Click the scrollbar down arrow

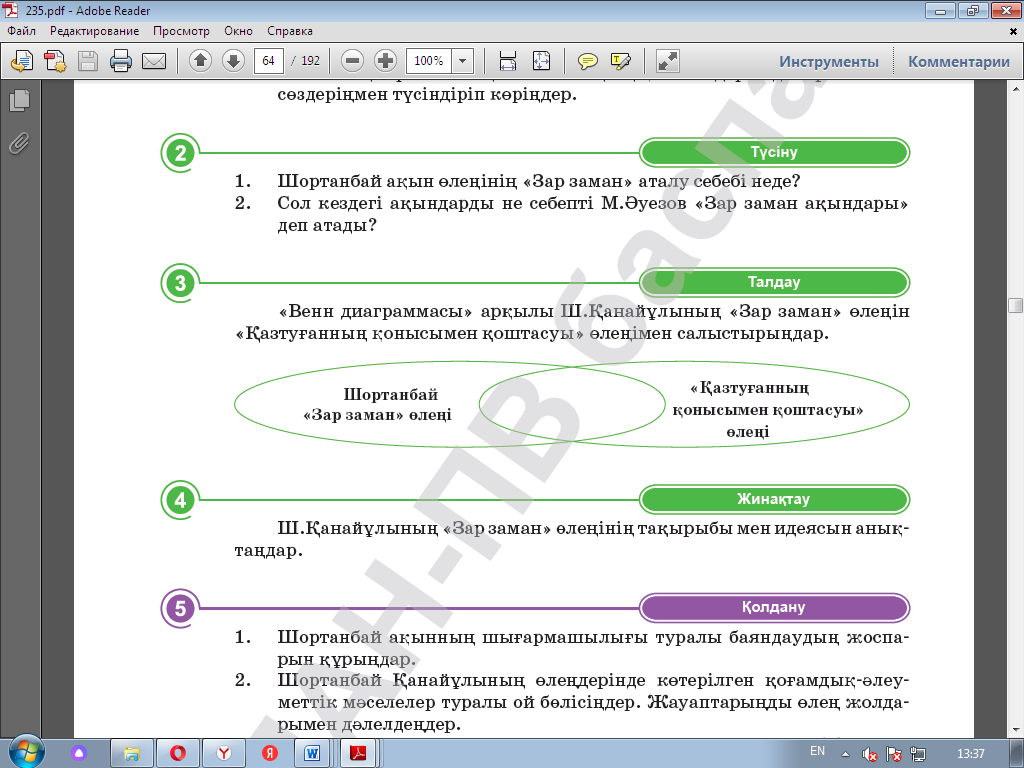tap(1016, 729)
